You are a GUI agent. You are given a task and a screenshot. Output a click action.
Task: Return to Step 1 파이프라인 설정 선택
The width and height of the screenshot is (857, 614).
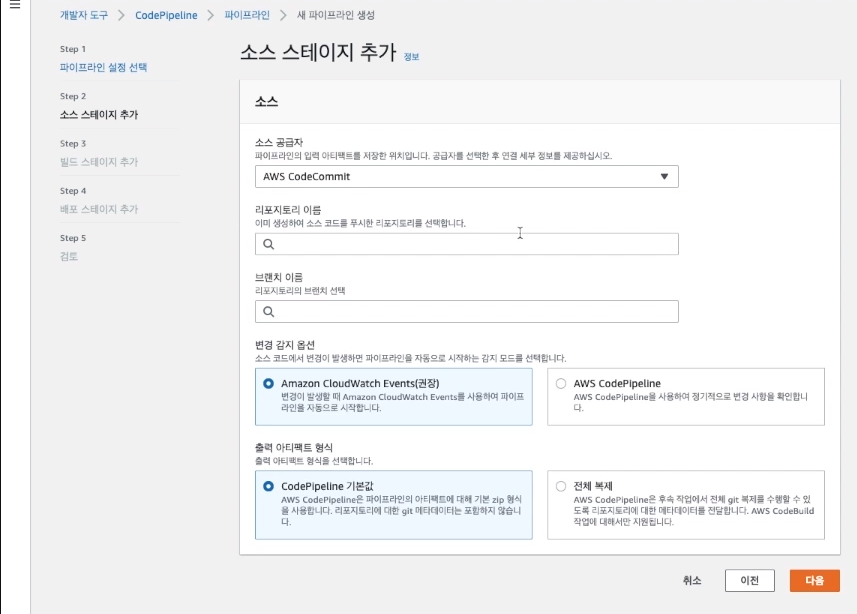tap(103, 67)
